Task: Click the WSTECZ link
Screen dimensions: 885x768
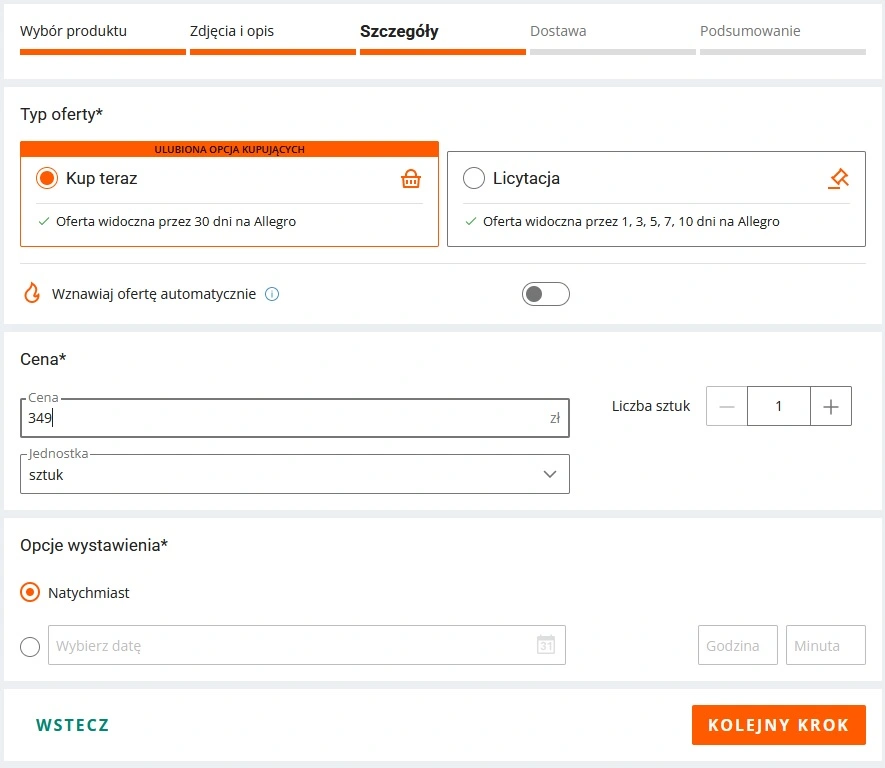Action: click(x=72, y=725)
